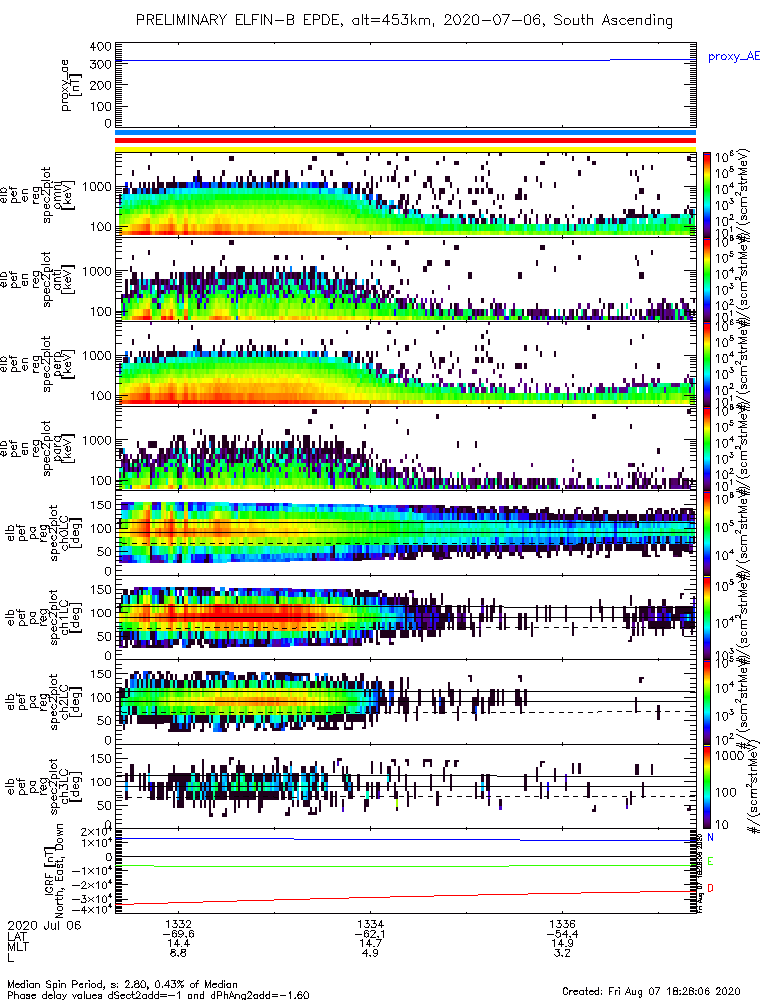Viewport: 775px width, 1000px height.
Task: Click the LAT value -69.6
Action: 178,934
